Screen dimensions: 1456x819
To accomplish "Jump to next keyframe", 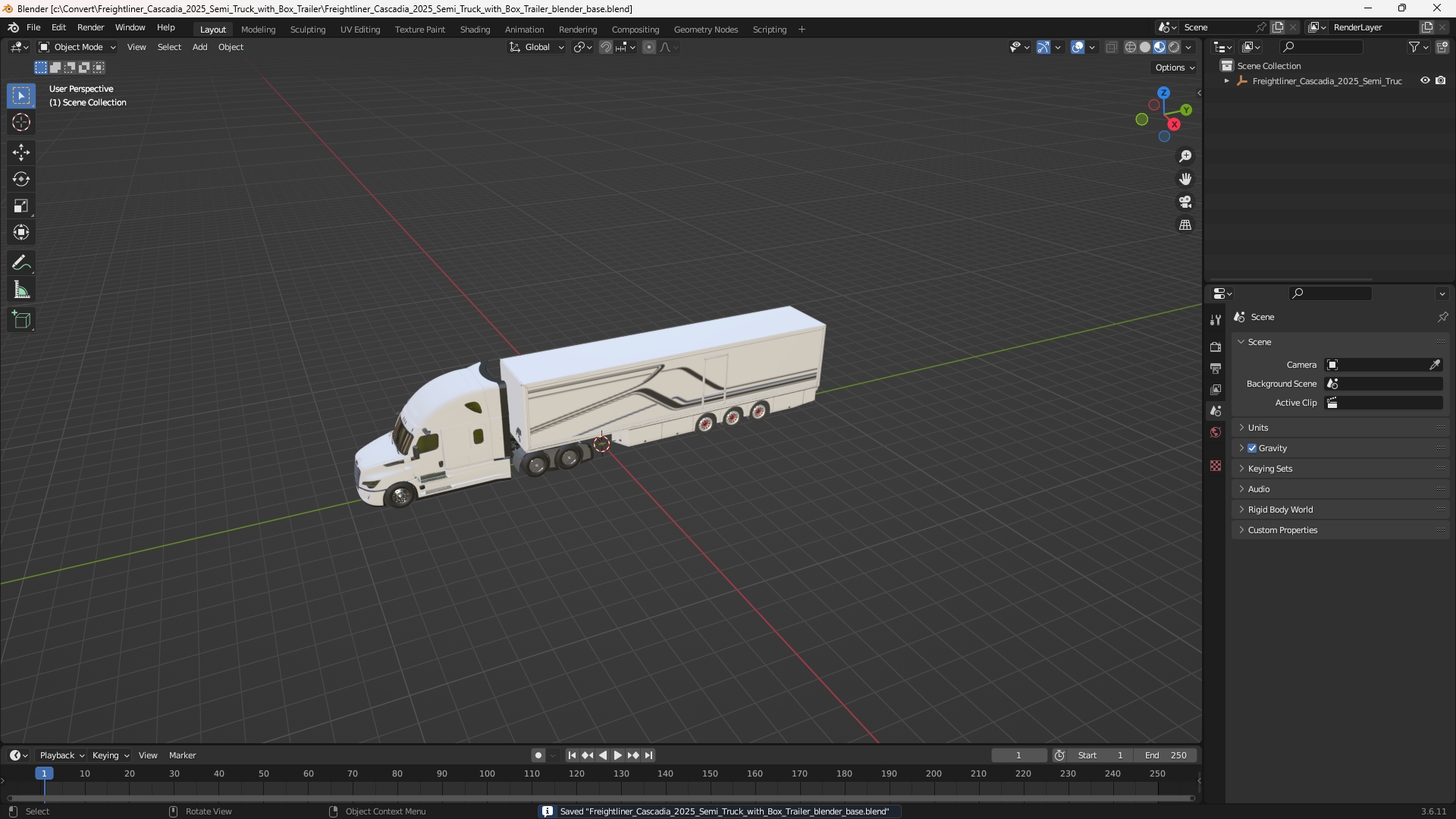I will click(x=633, y=755).
